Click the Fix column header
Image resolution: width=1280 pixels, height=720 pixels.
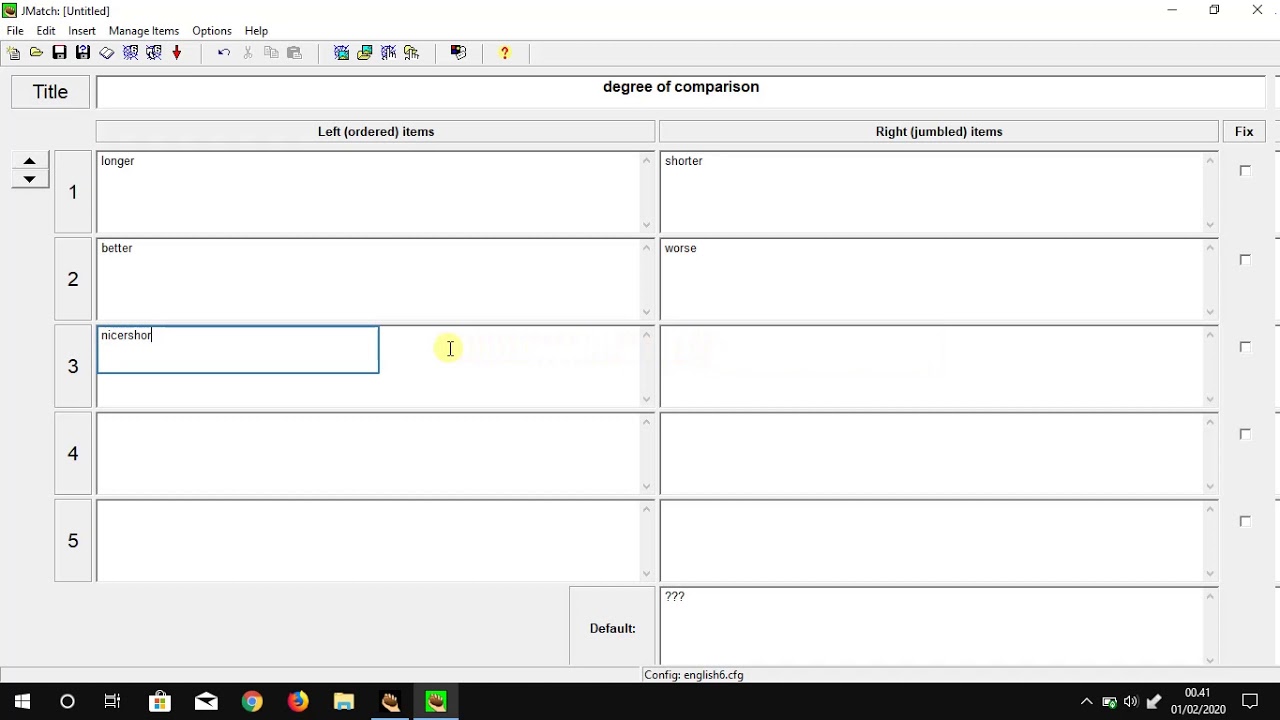[x=1244, y=132]
